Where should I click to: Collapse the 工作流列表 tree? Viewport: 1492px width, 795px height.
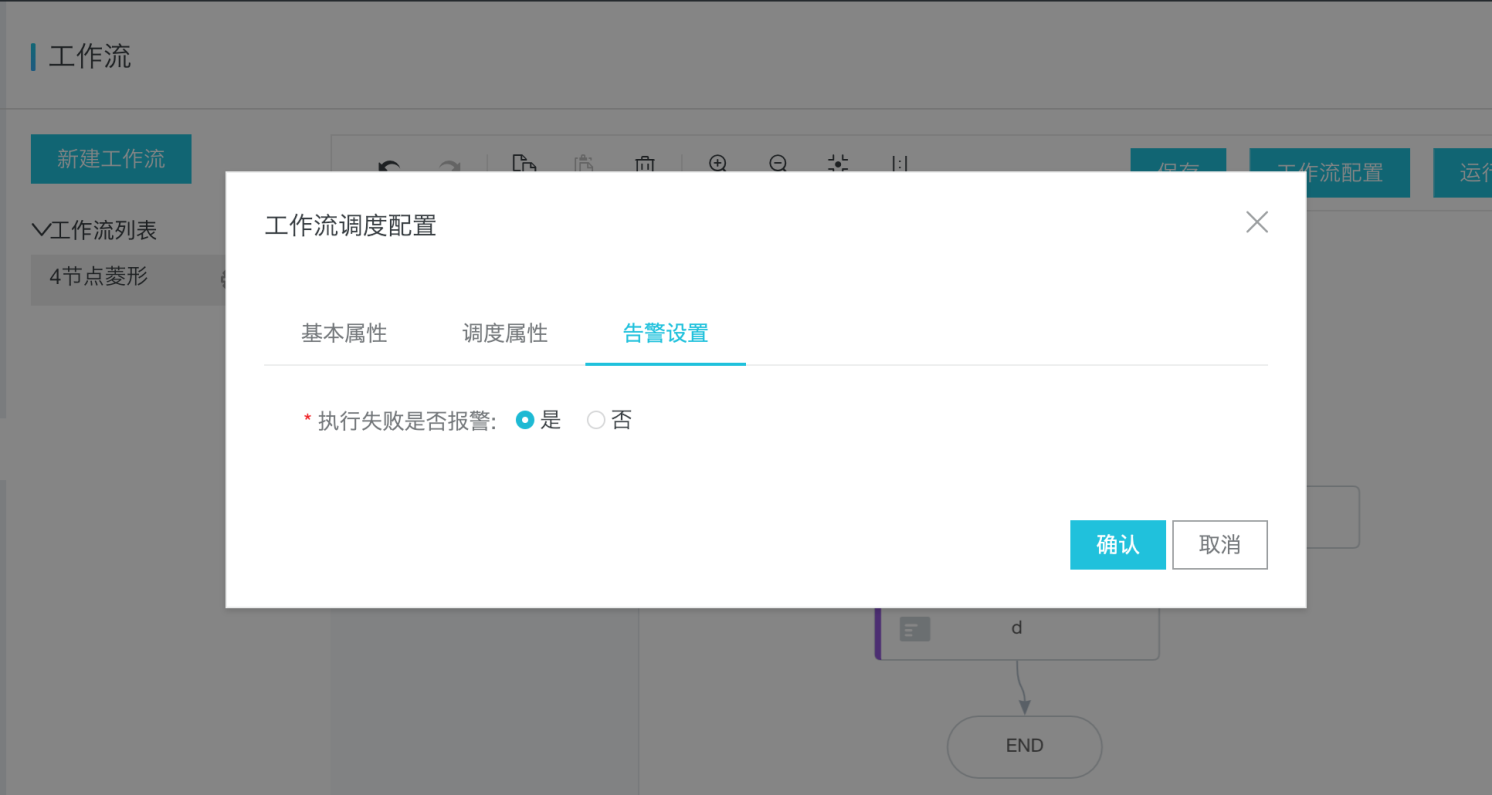point(41,230)
